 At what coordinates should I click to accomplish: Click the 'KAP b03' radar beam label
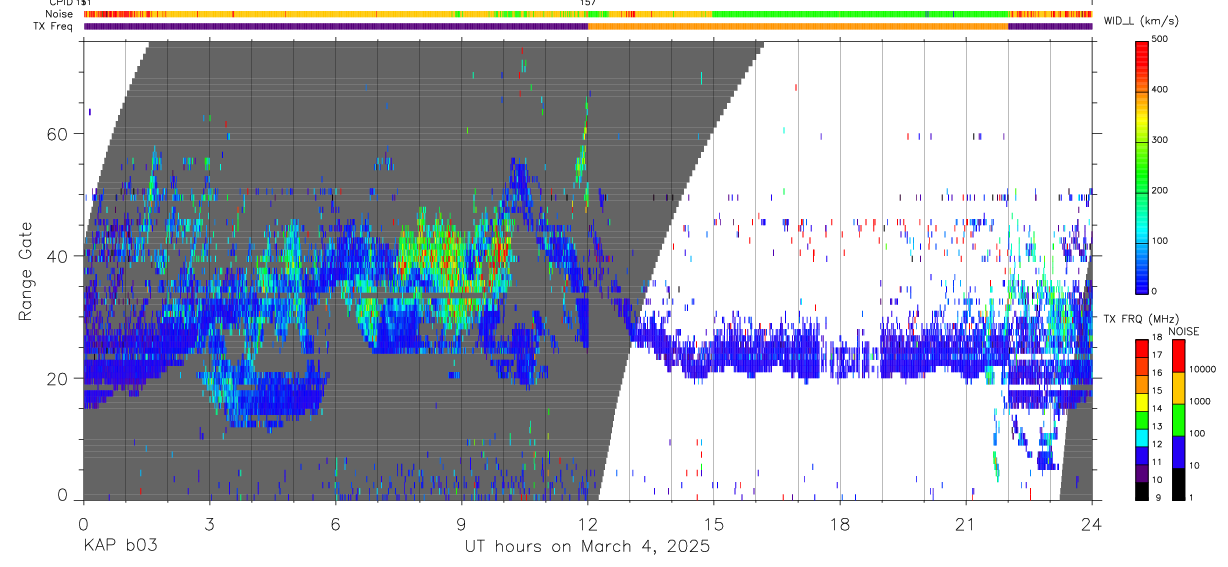(x=120, y=547)
